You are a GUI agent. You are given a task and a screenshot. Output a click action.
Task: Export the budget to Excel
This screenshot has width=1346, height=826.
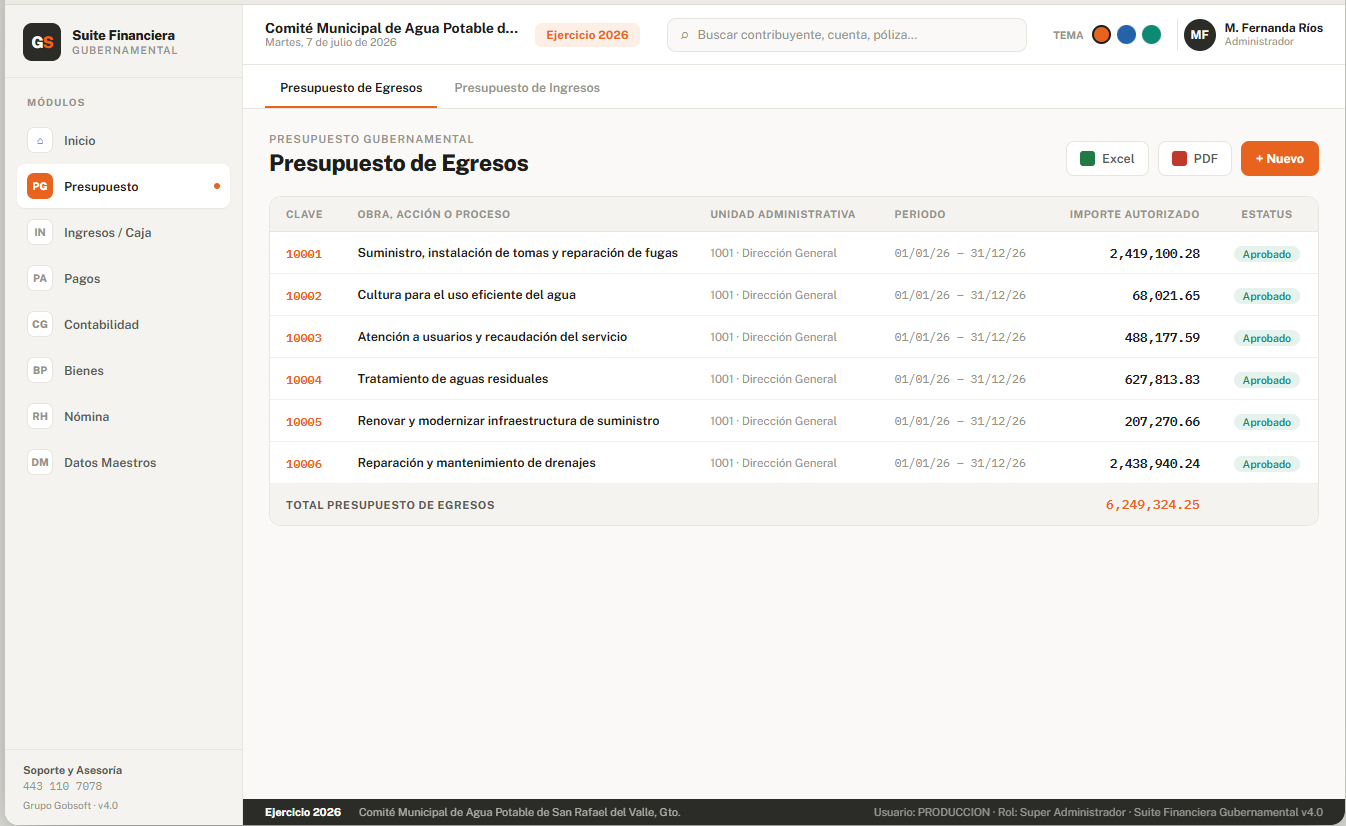(x=1107, y=159)
